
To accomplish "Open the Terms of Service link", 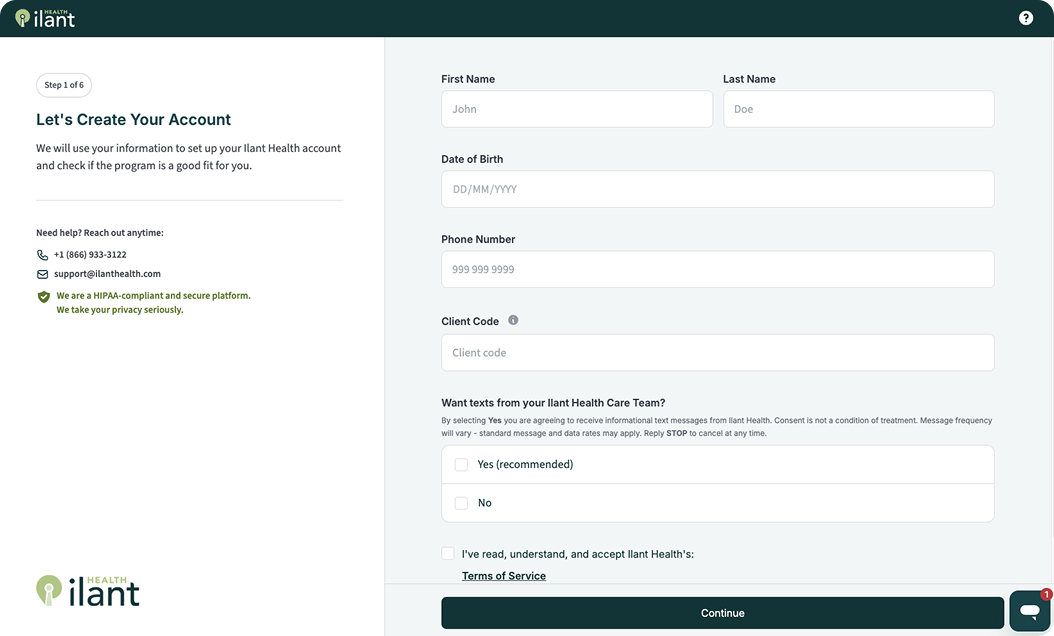I will [x=503, y=575].
